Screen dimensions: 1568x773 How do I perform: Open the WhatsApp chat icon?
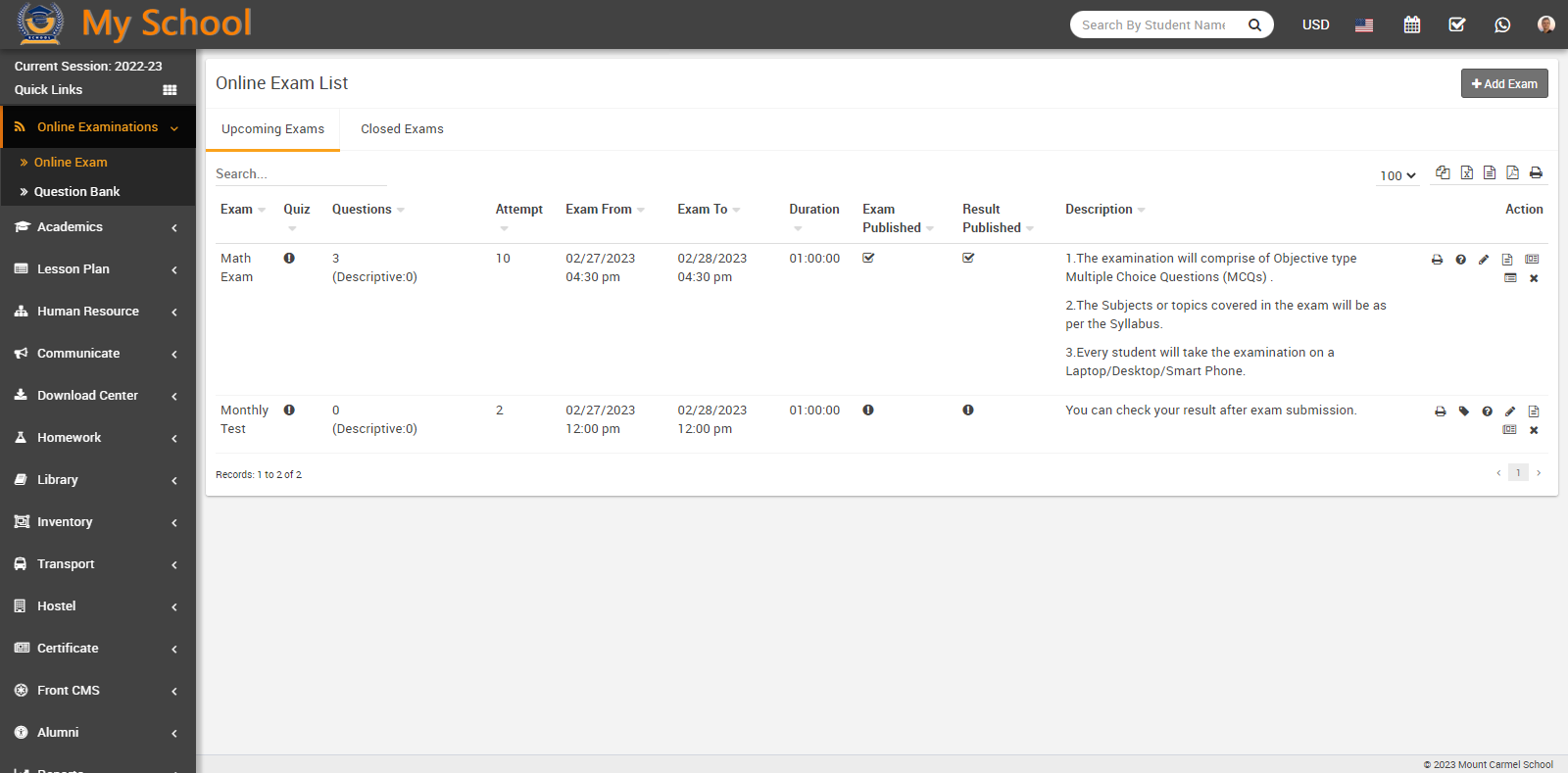pyautogui.click(x=1502, y=24)
